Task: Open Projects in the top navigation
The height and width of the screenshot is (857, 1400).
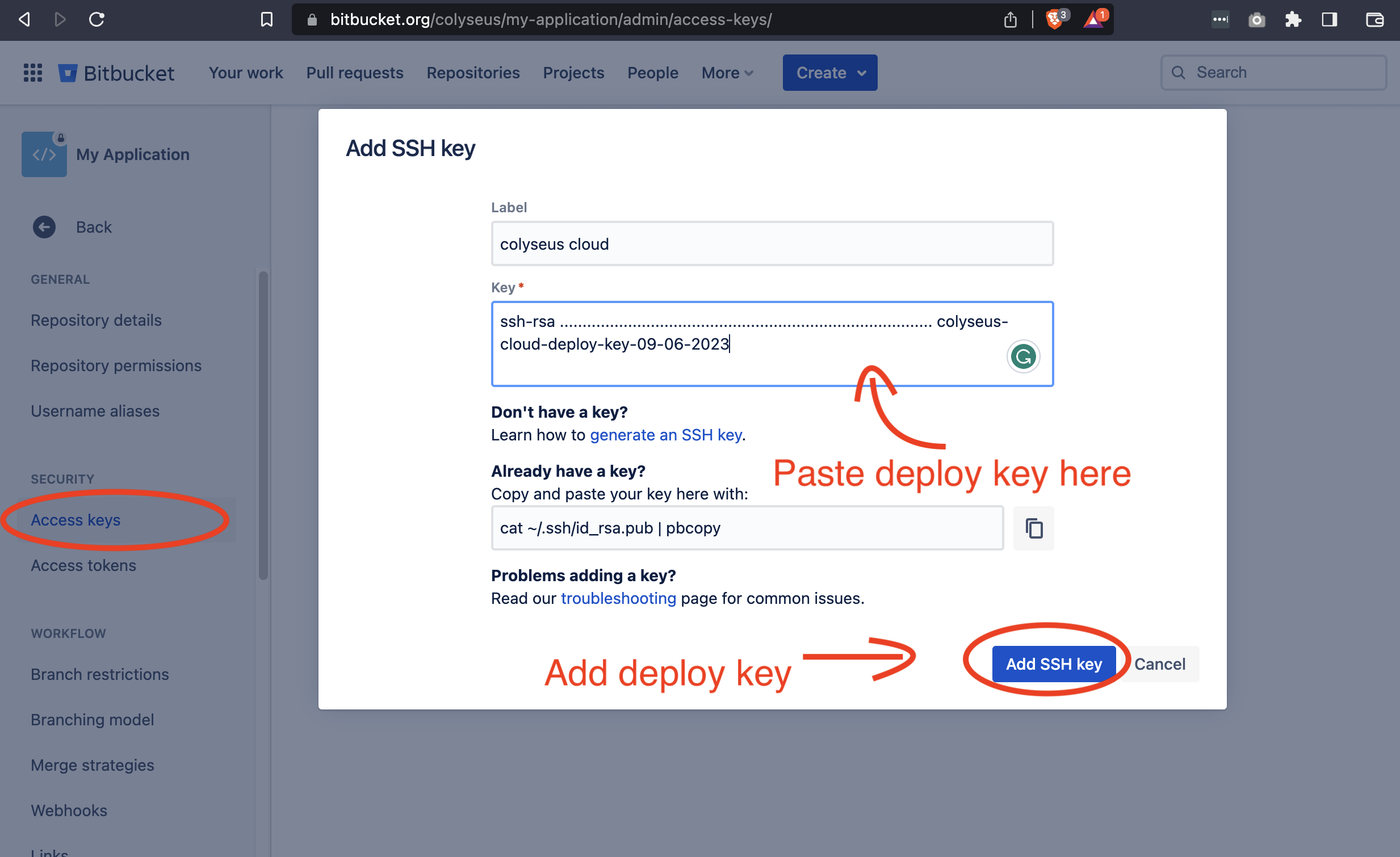Action: 573,73
